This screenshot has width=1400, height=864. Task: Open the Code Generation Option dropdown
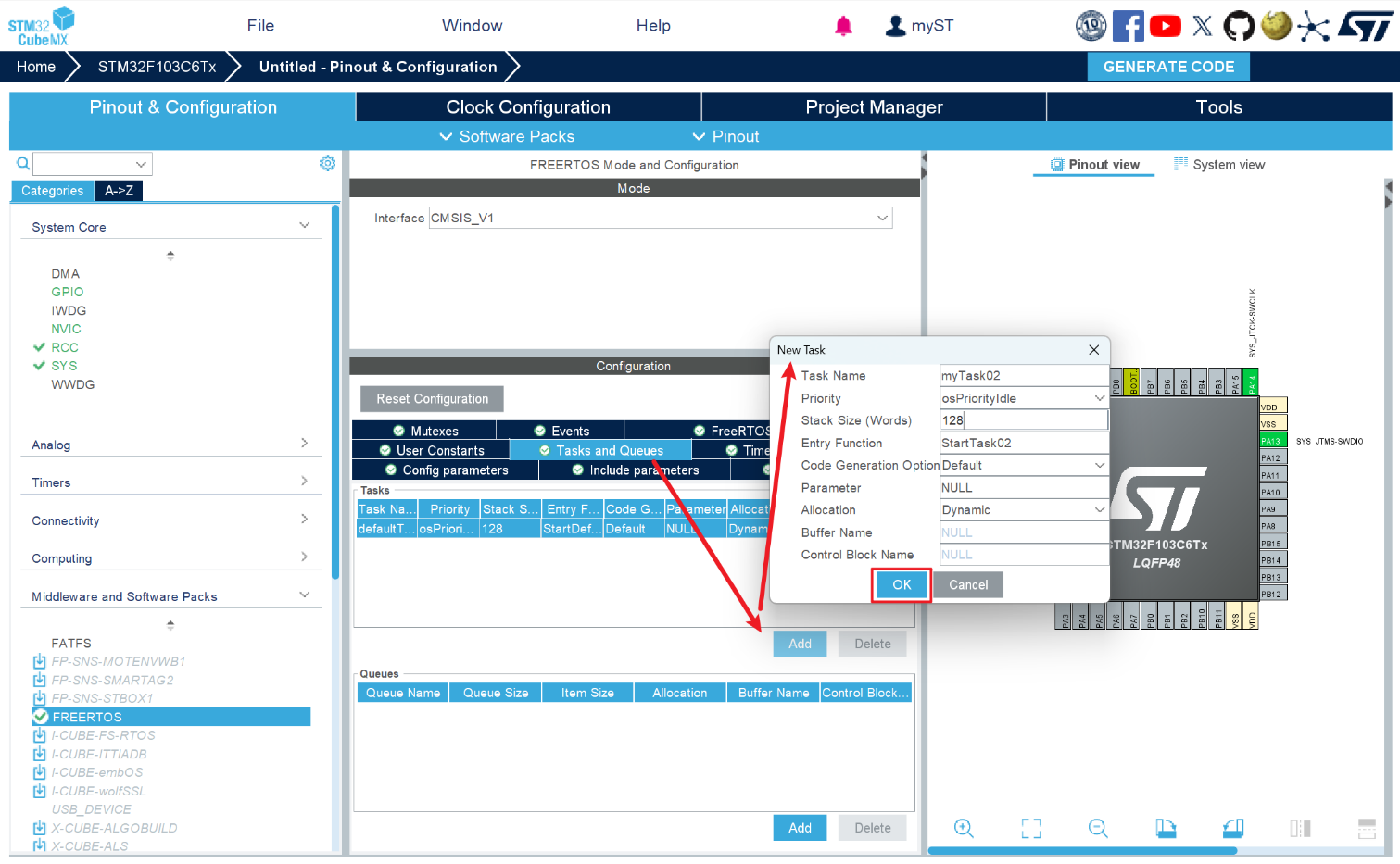tap(1024, 465)
